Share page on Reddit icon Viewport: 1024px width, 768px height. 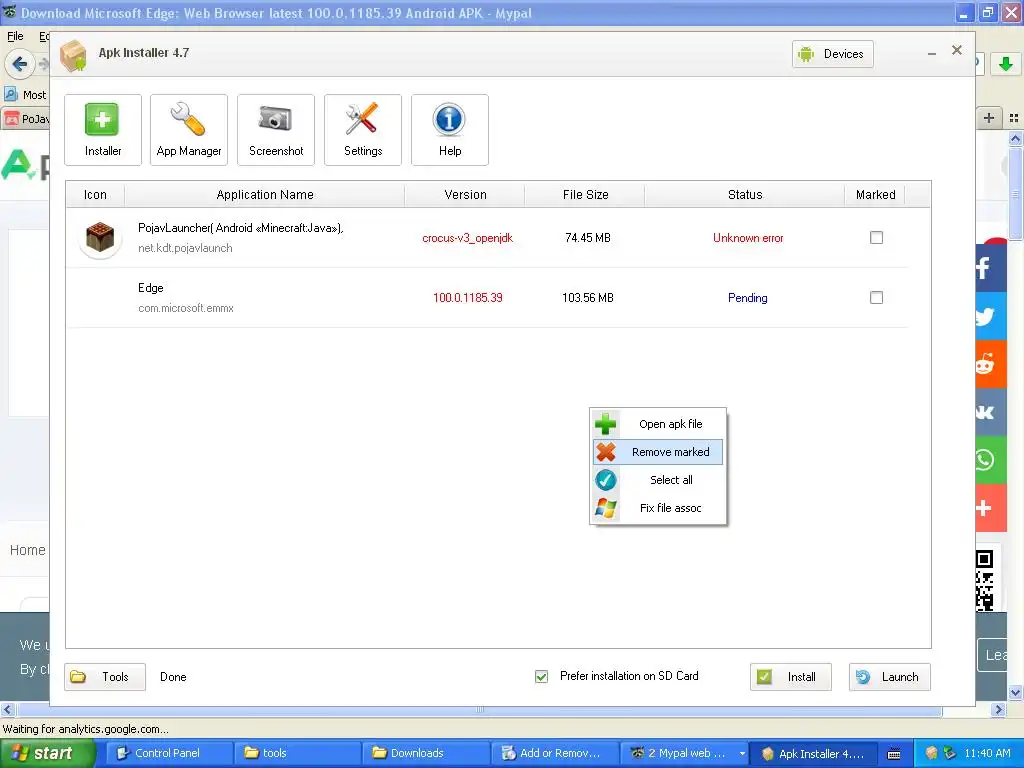(991, 364)
